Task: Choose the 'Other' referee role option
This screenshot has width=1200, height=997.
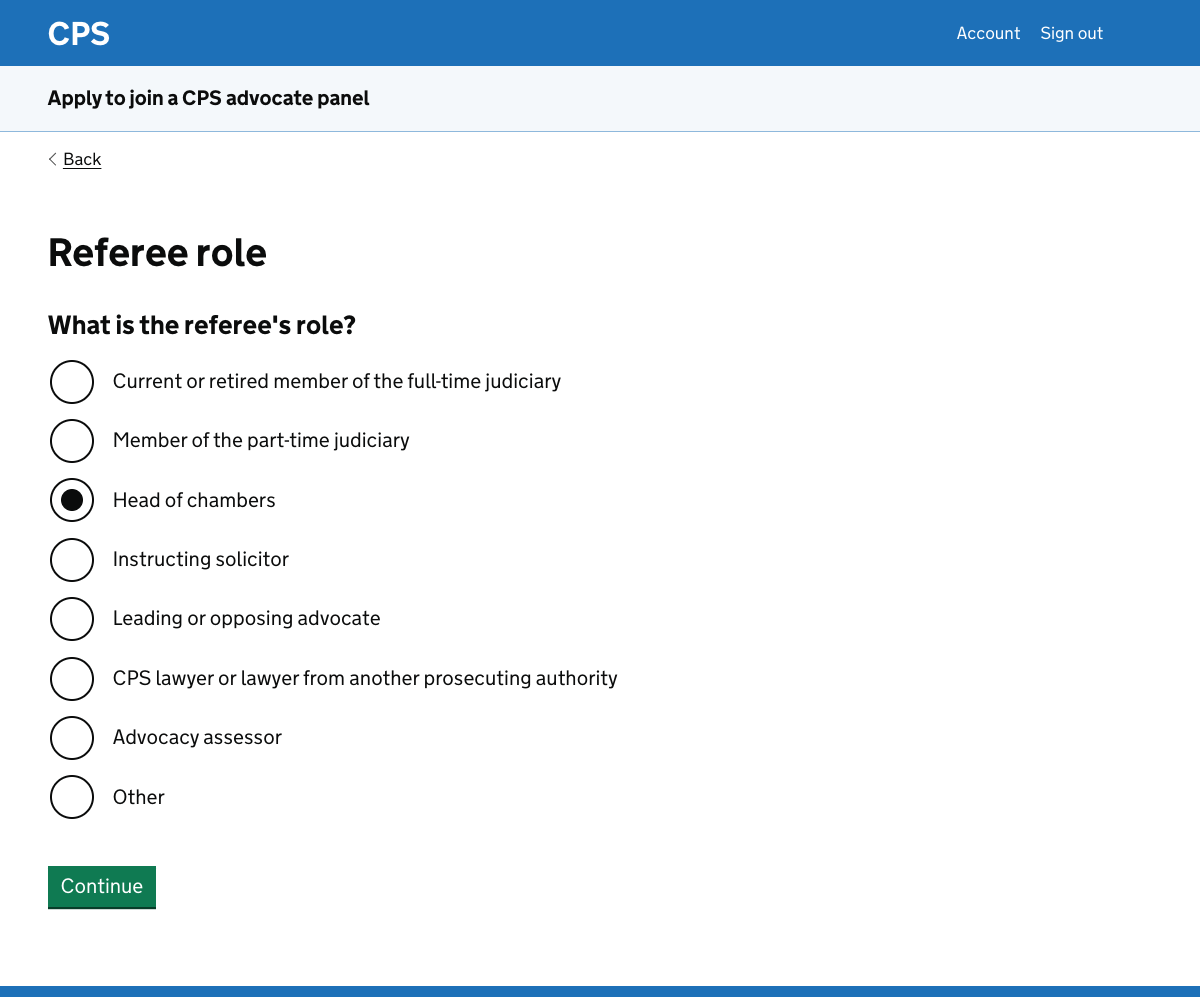Action: coord(72,796)
